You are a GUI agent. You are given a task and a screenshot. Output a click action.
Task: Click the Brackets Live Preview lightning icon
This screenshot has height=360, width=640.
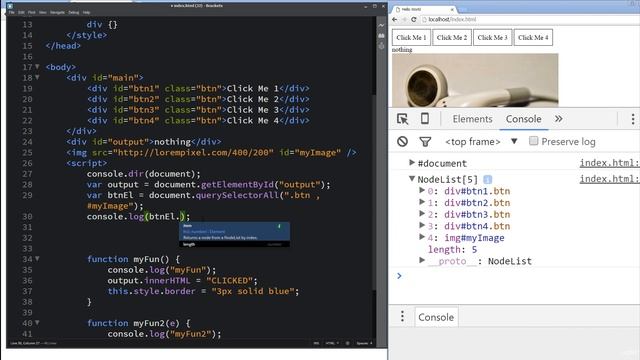381,25
